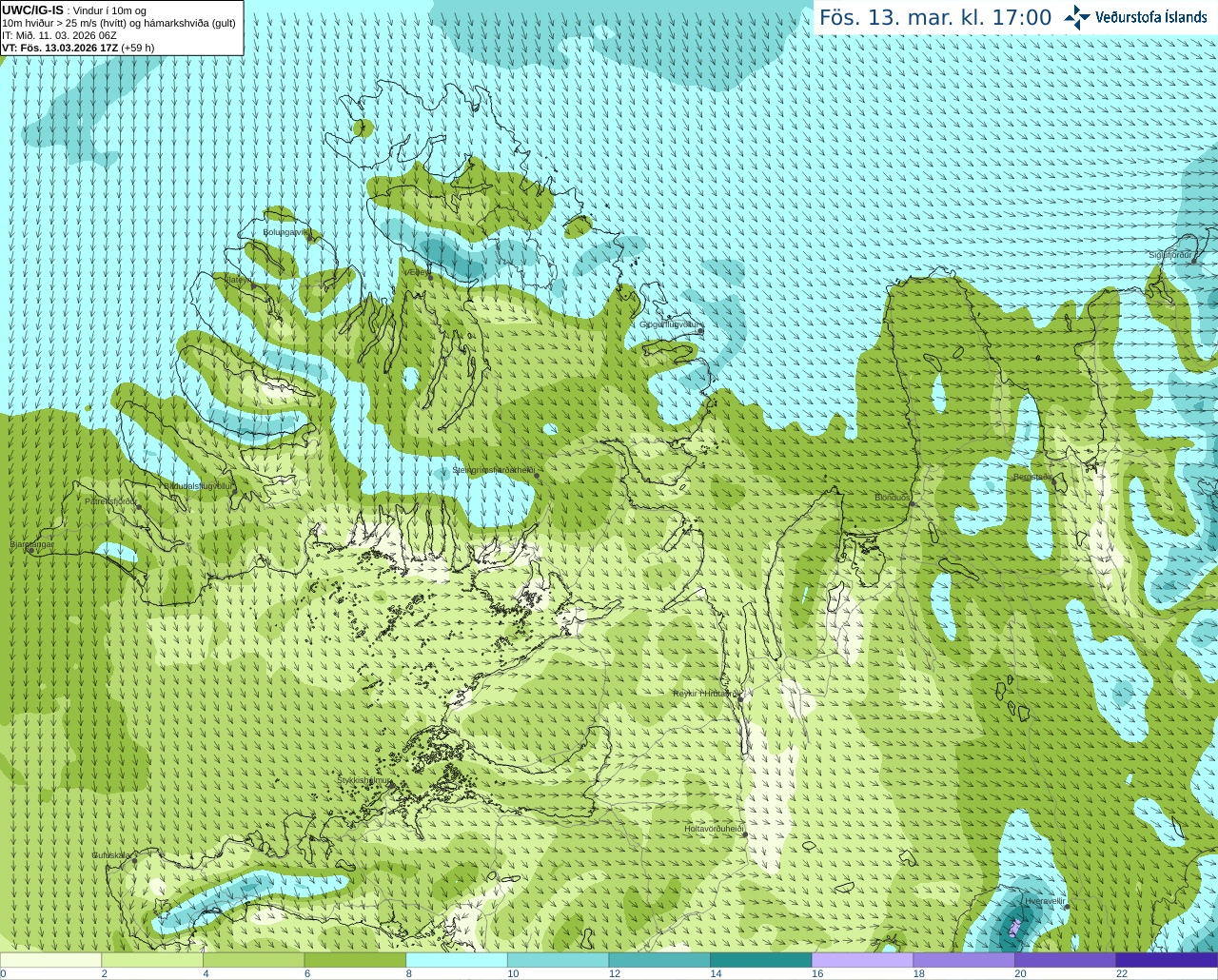Click the Veðurstofa Íslands logo icon

(x=1076, y=17)
